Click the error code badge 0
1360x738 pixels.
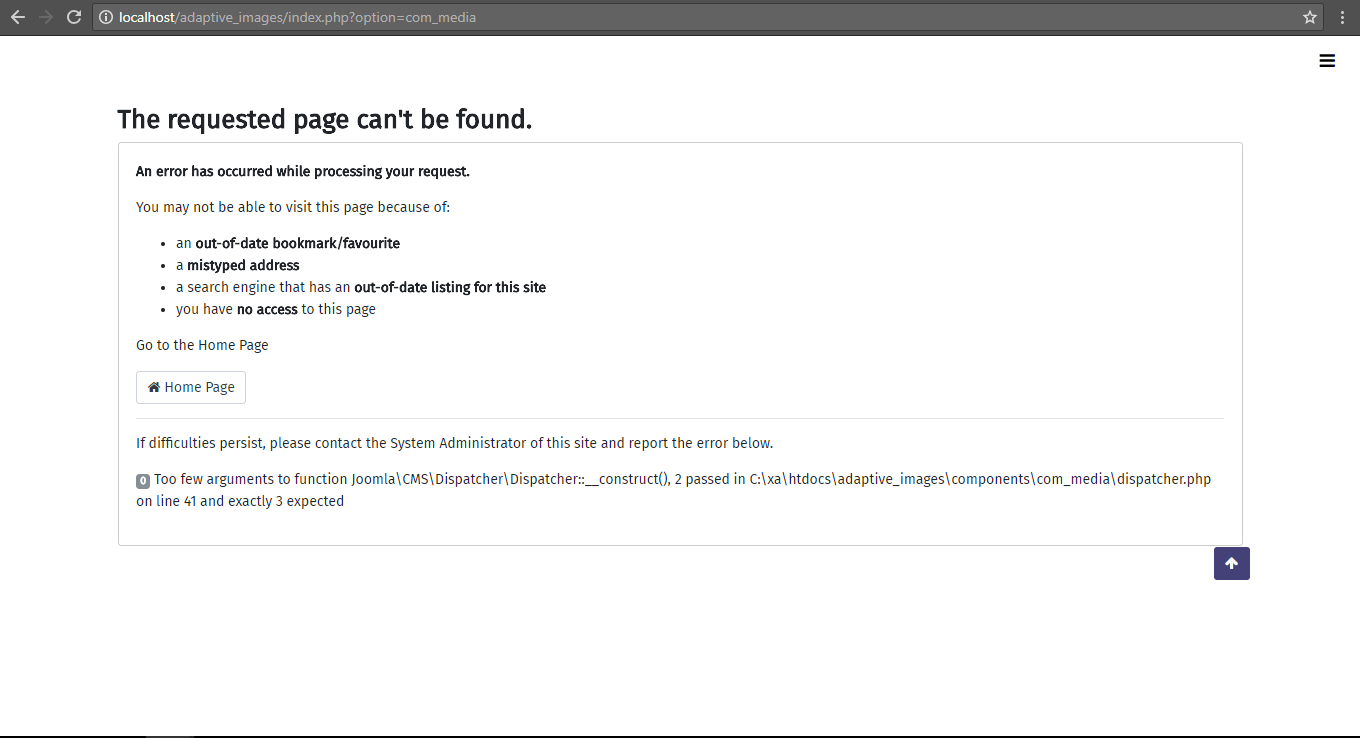[x=143, y=480]
